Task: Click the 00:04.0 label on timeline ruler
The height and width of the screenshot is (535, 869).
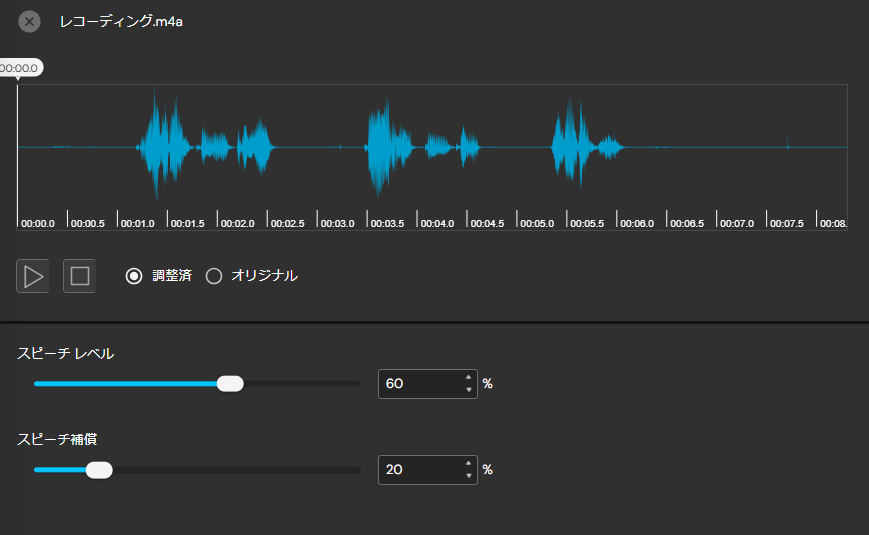Action: pyautogui.click(x=437, y=223)
